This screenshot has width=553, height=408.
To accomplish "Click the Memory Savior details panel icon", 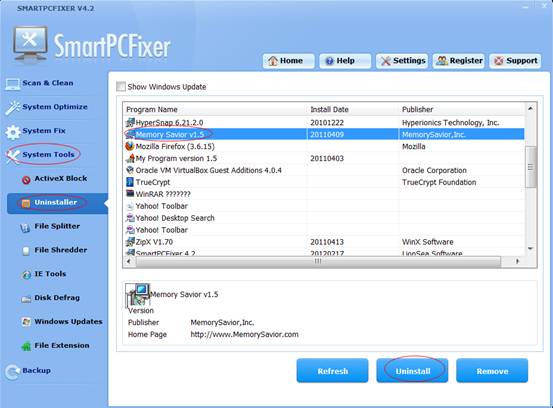I will click(138, 295).
